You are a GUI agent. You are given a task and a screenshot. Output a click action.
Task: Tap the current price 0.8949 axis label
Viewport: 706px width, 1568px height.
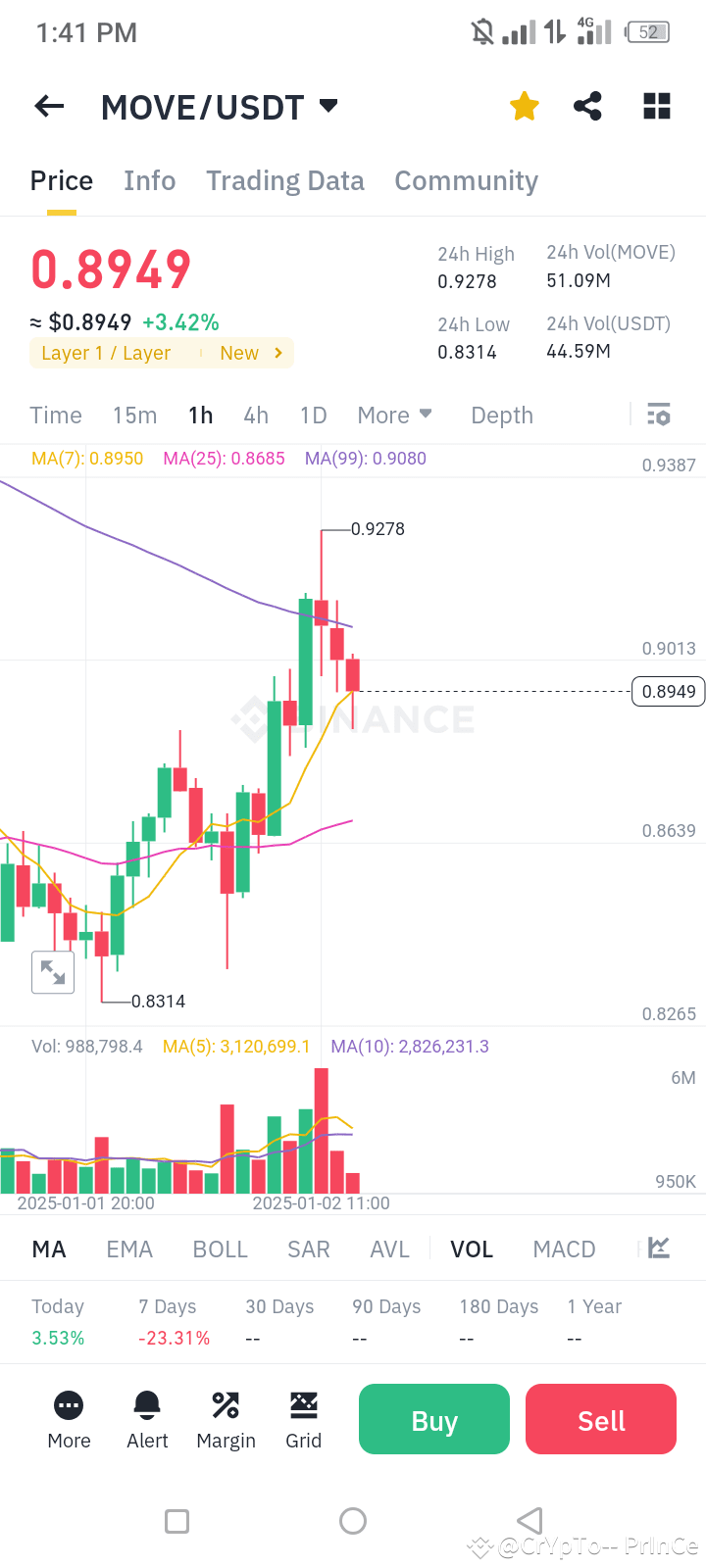tap(668, 691)
